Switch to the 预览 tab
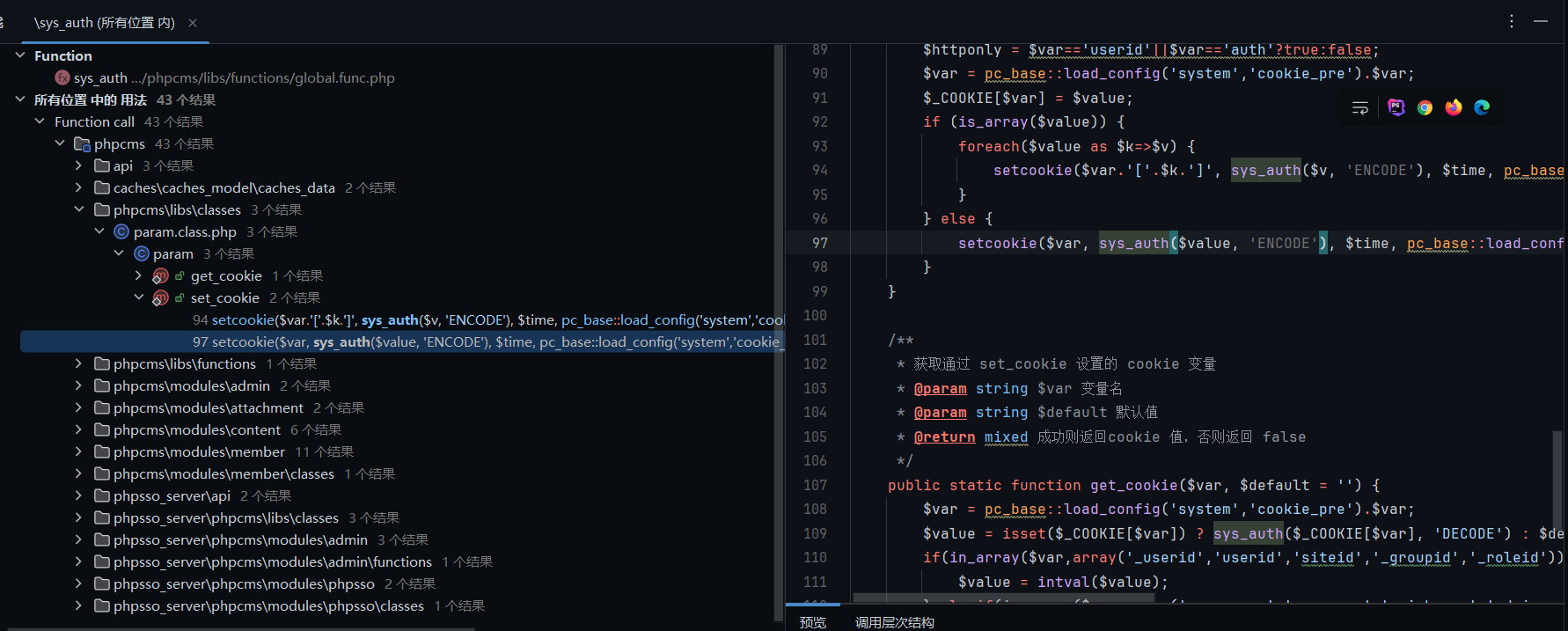 pyautogui.click(x=812, y=622)
